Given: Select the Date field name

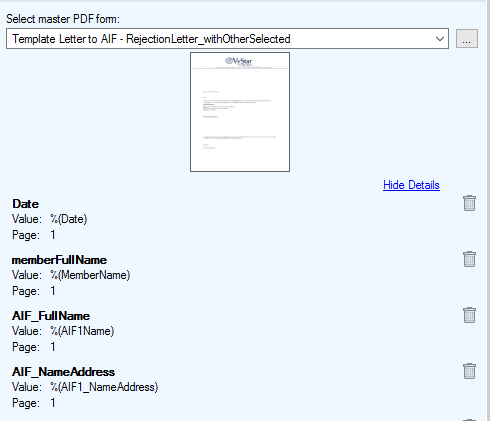Looking at the screenshot, I should (26, 204).
